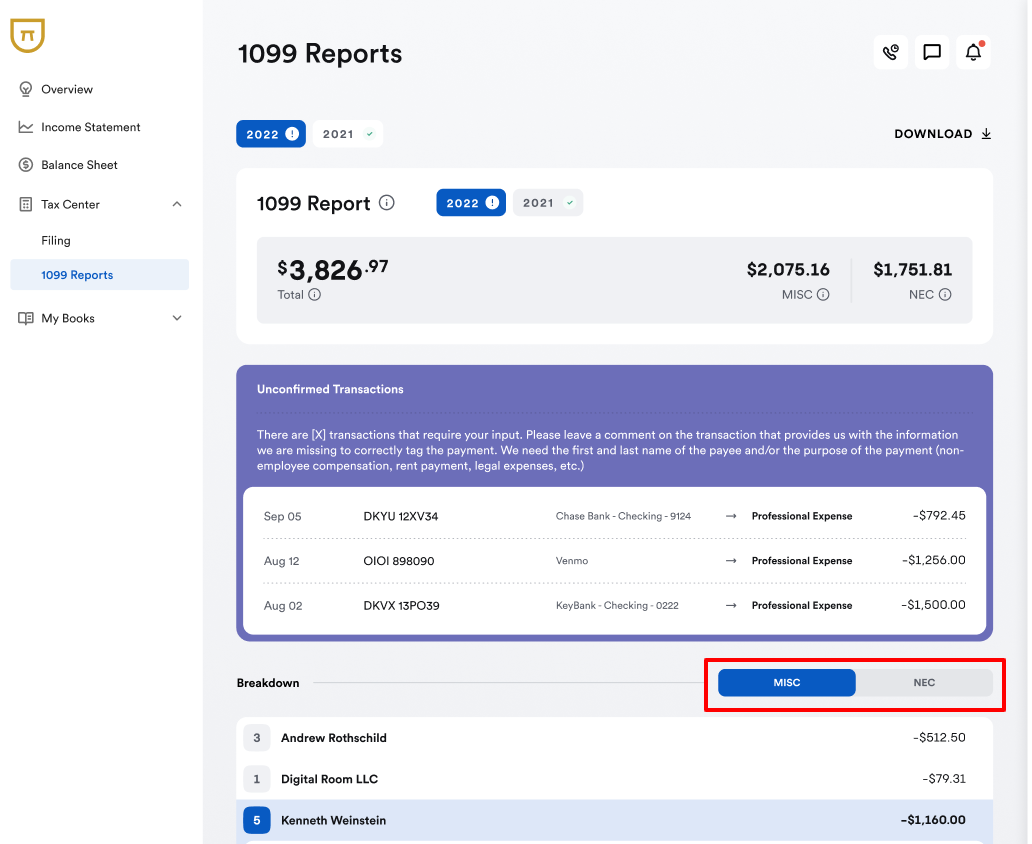
Task: Click the info icon next to Total amount
Action: tap(314, 293)
